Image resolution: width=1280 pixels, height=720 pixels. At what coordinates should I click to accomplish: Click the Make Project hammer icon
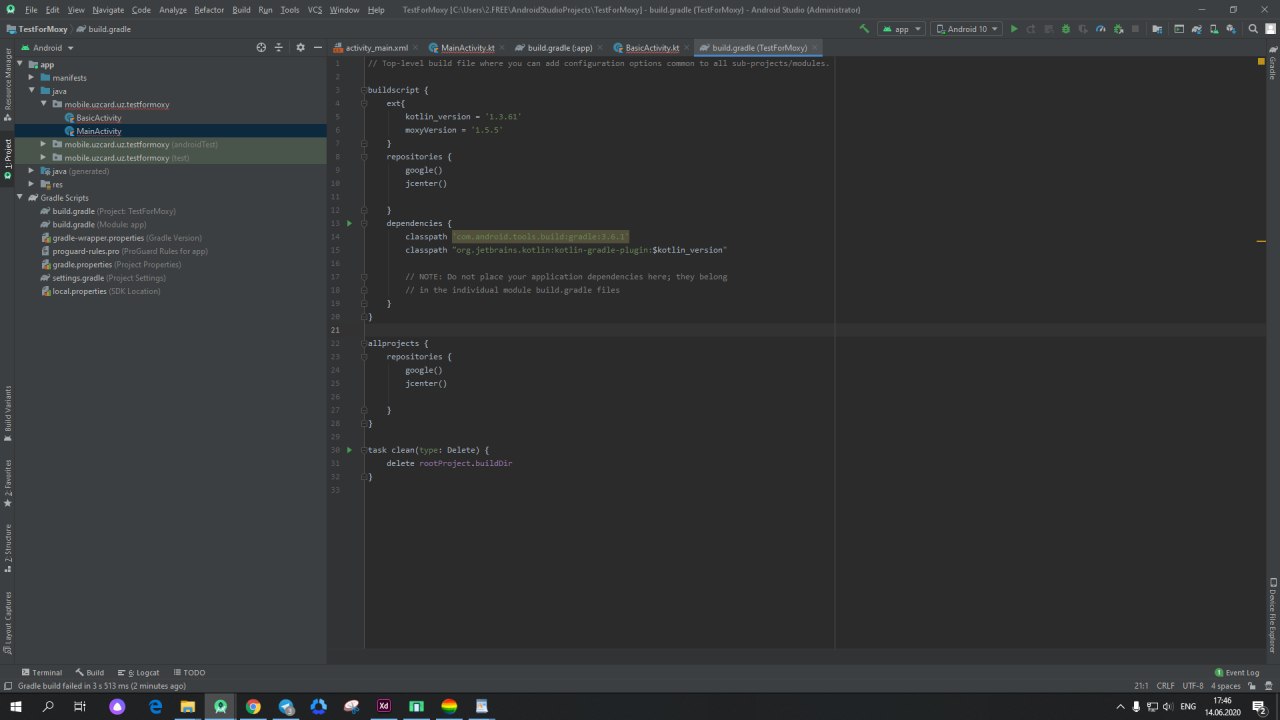(864, 29)
